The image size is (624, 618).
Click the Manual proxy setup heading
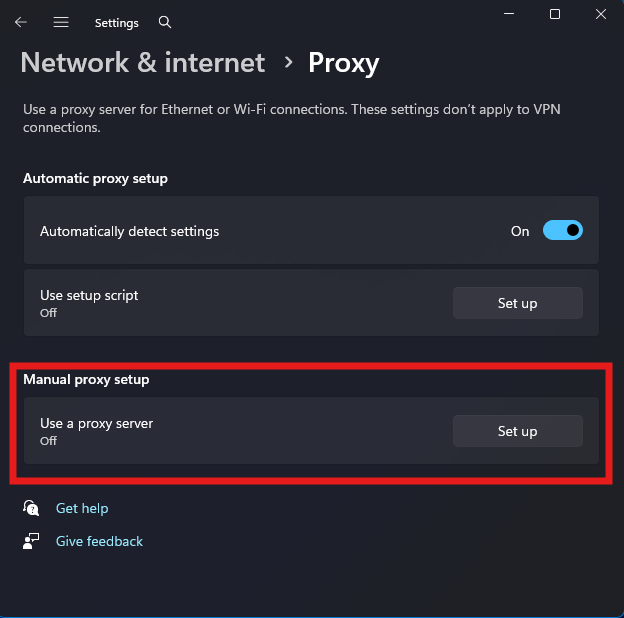[86, 380]
